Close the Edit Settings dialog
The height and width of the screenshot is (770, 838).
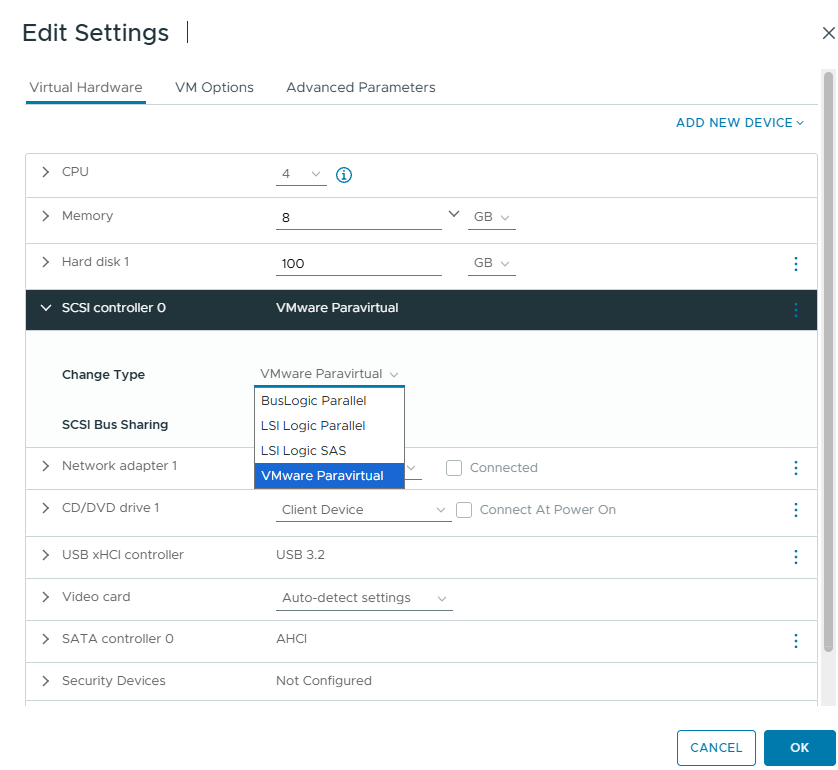pos(827,33)
